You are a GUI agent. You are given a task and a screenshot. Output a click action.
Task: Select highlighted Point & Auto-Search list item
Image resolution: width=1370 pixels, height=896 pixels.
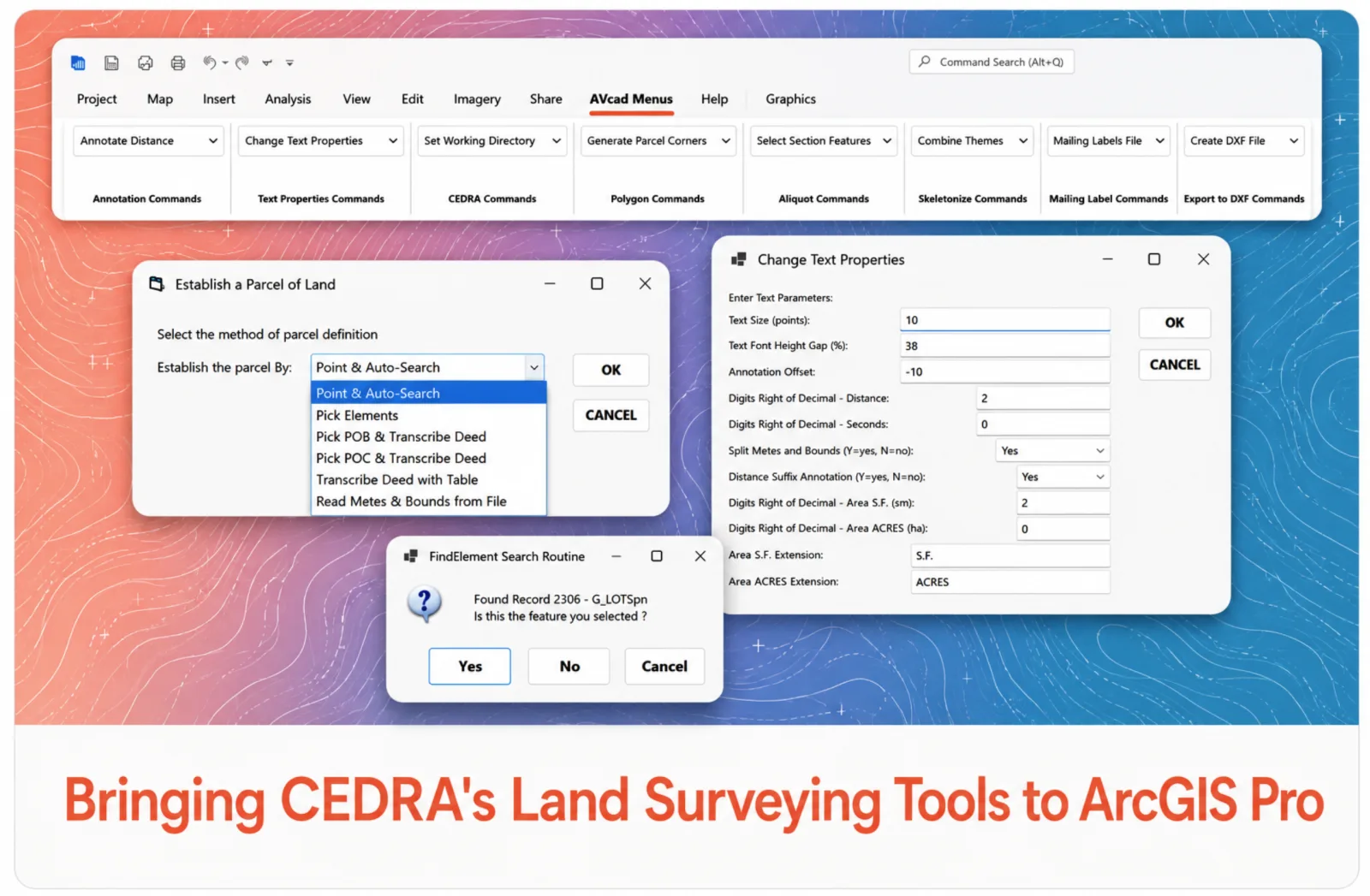[428, 393]
